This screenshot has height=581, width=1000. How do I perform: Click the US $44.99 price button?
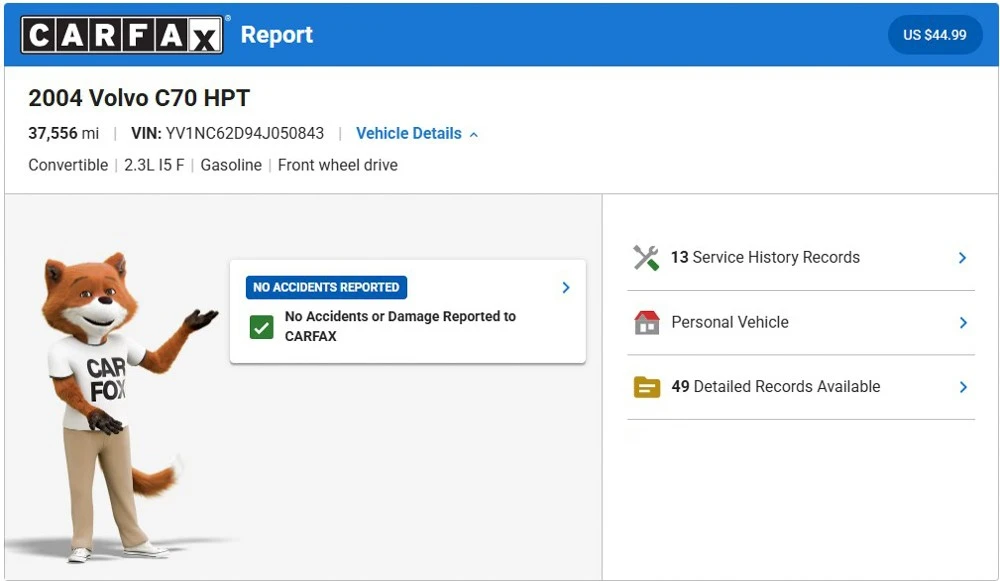click(934, 35)
